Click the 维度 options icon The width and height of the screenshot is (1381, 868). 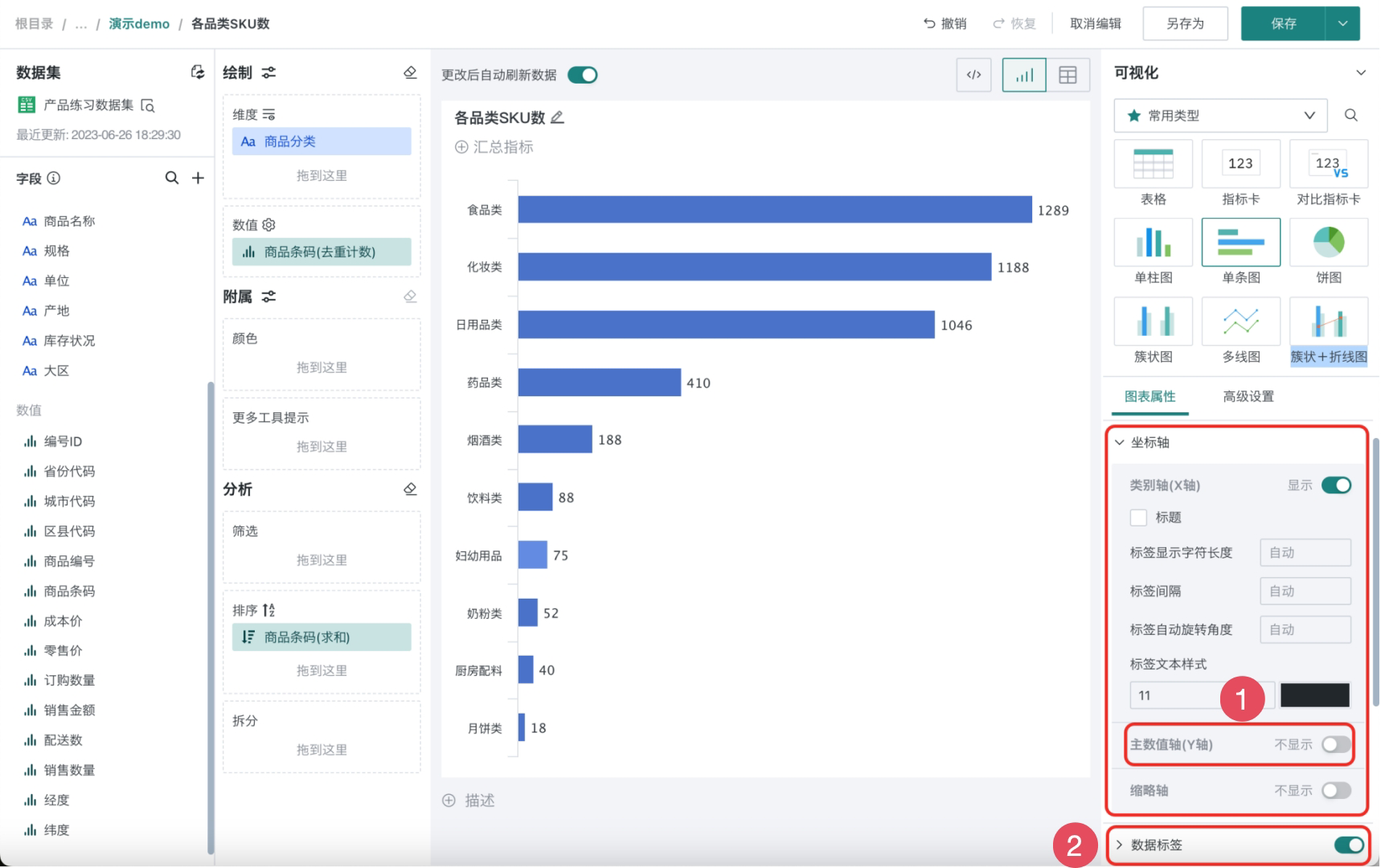click(268, 115)
